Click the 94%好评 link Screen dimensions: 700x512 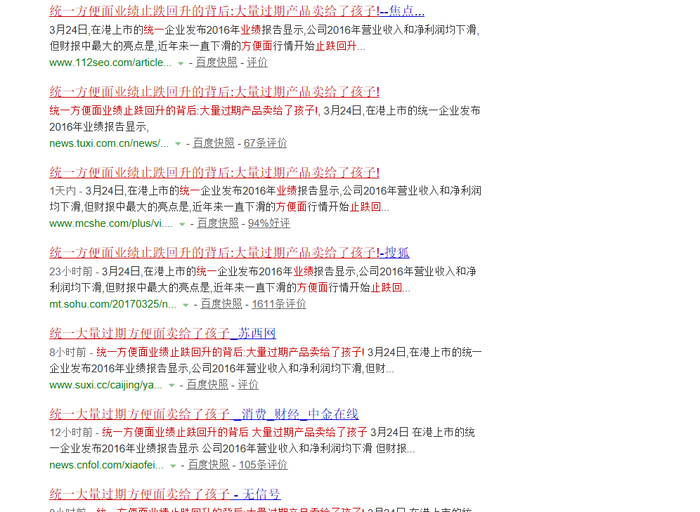tap(269, 223)
